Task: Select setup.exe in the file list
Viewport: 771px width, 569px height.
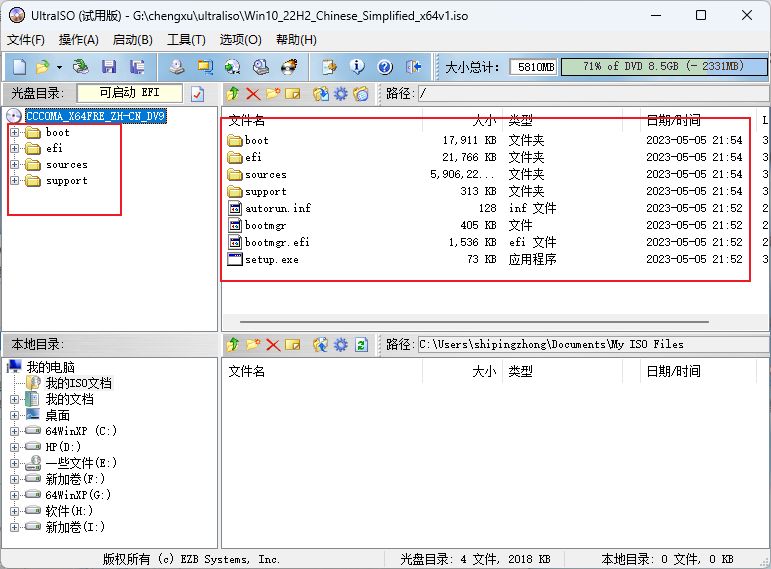Action: [271, 260]
